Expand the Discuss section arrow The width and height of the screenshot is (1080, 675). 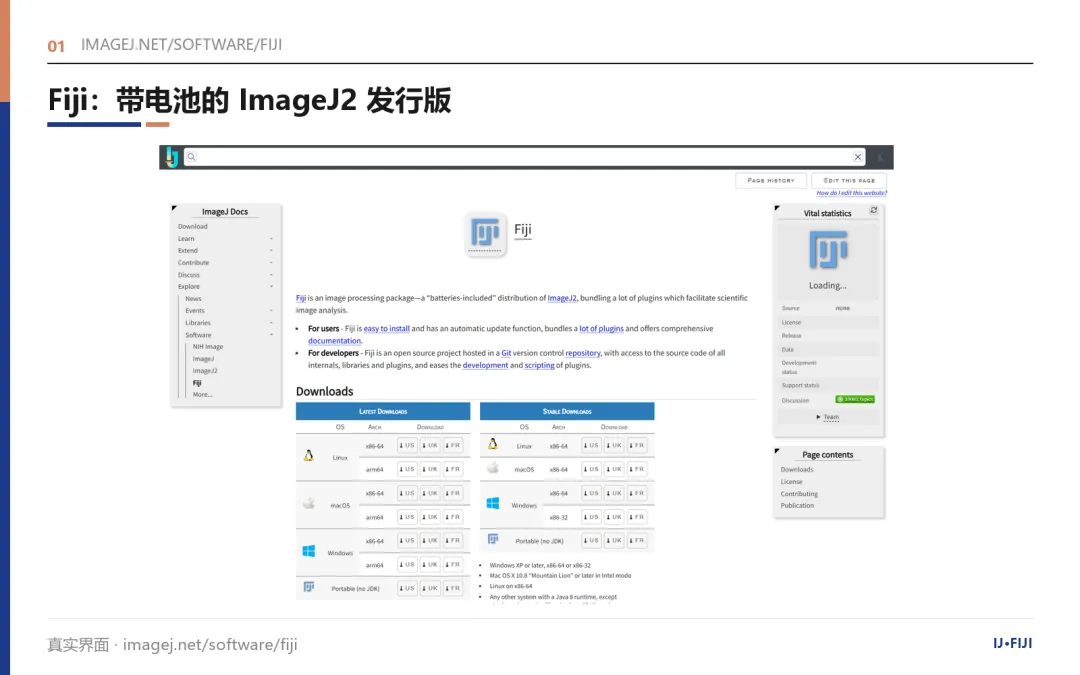271,275
